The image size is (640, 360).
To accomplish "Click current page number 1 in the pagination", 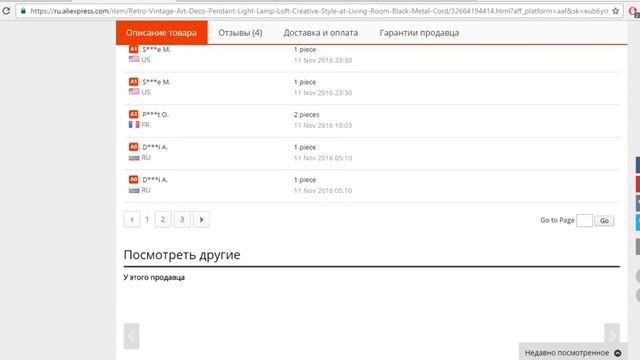I will coord(147,220).
